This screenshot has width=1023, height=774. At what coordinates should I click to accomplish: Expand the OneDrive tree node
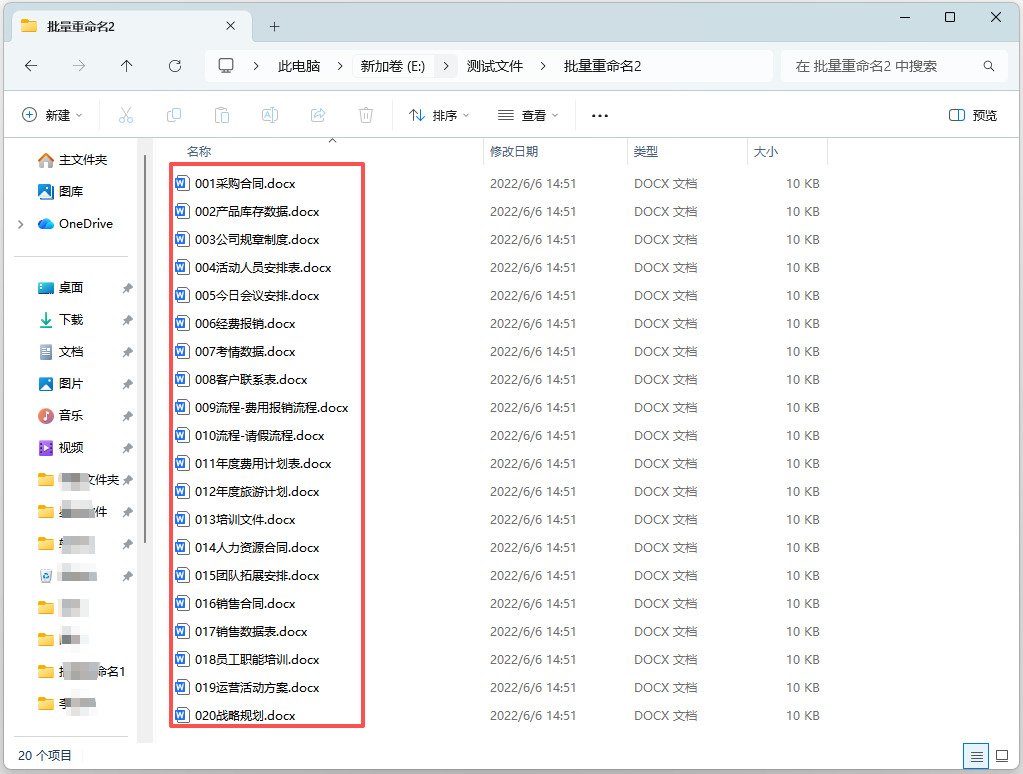pos(21,224)
